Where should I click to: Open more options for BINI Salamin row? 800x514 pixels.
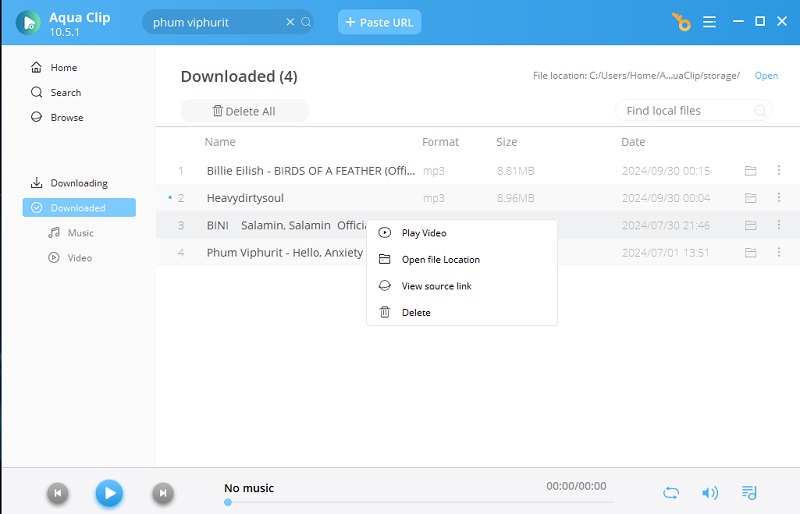point(779,225)
